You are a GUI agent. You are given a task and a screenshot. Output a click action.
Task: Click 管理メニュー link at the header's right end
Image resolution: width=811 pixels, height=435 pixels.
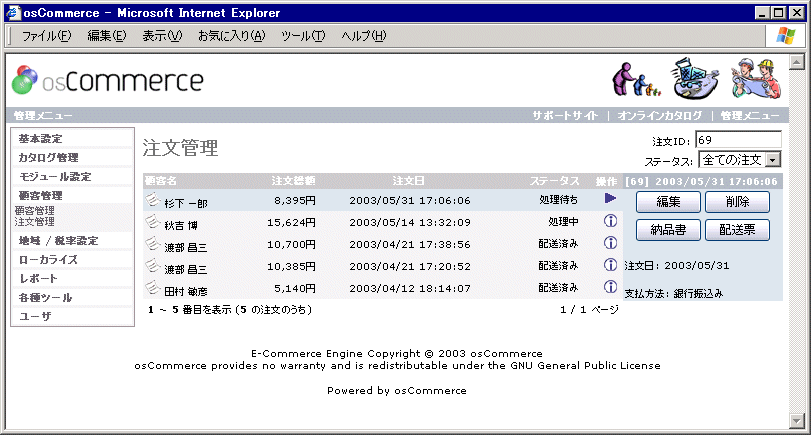[x=750, y=115]
